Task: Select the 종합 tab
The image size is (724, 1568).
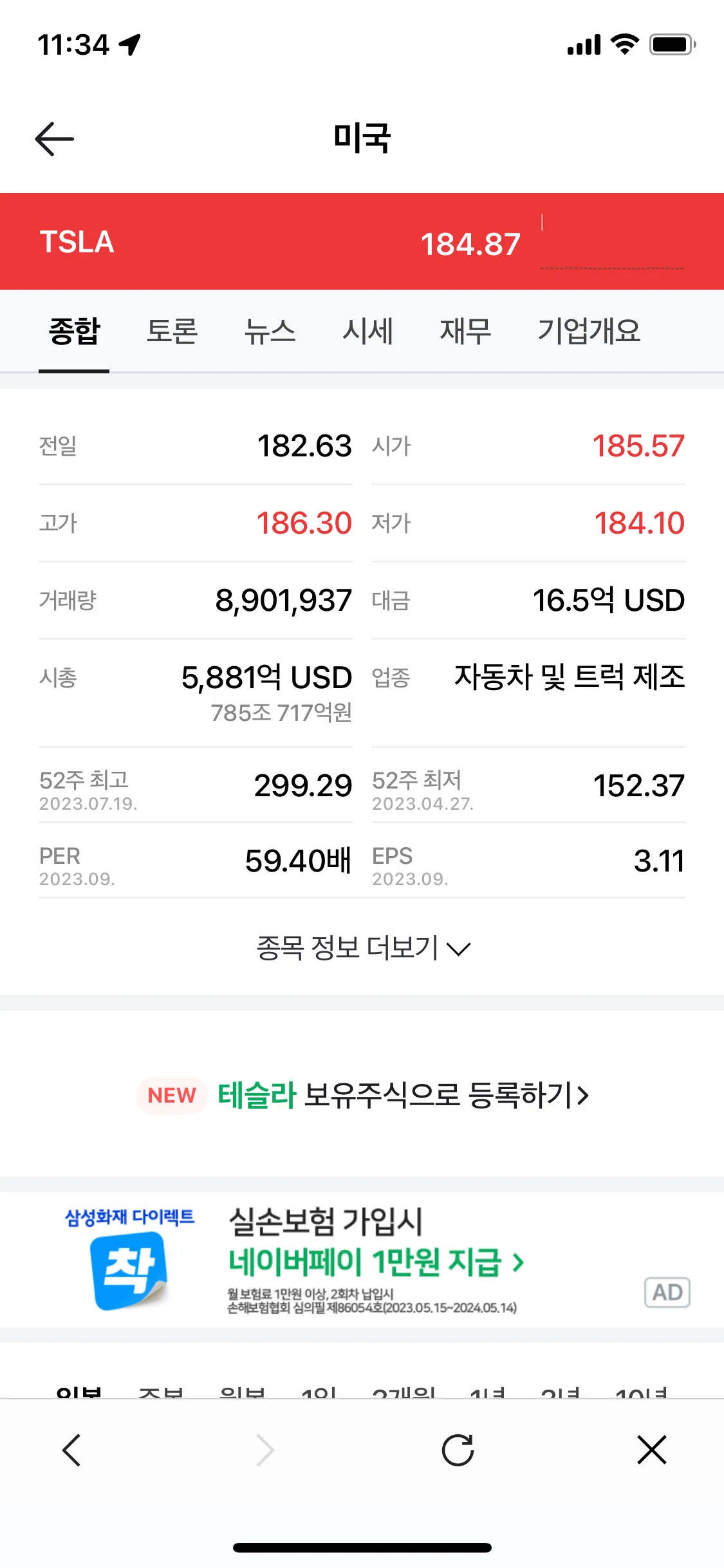Action: tap(74, 331)
